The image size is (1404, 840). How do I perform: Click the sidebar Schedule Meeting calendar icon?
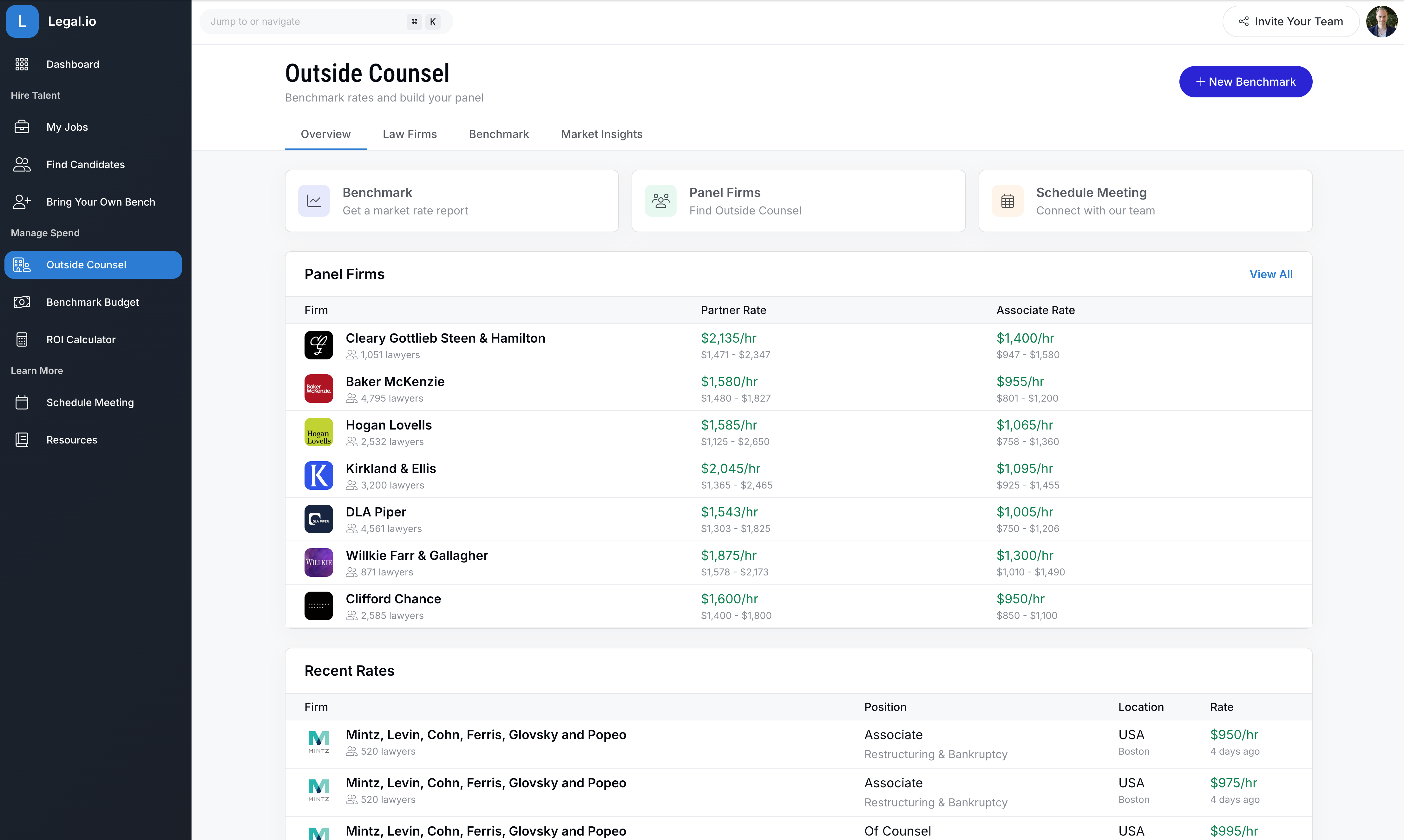pyautogui.click(x=22, y=403)
